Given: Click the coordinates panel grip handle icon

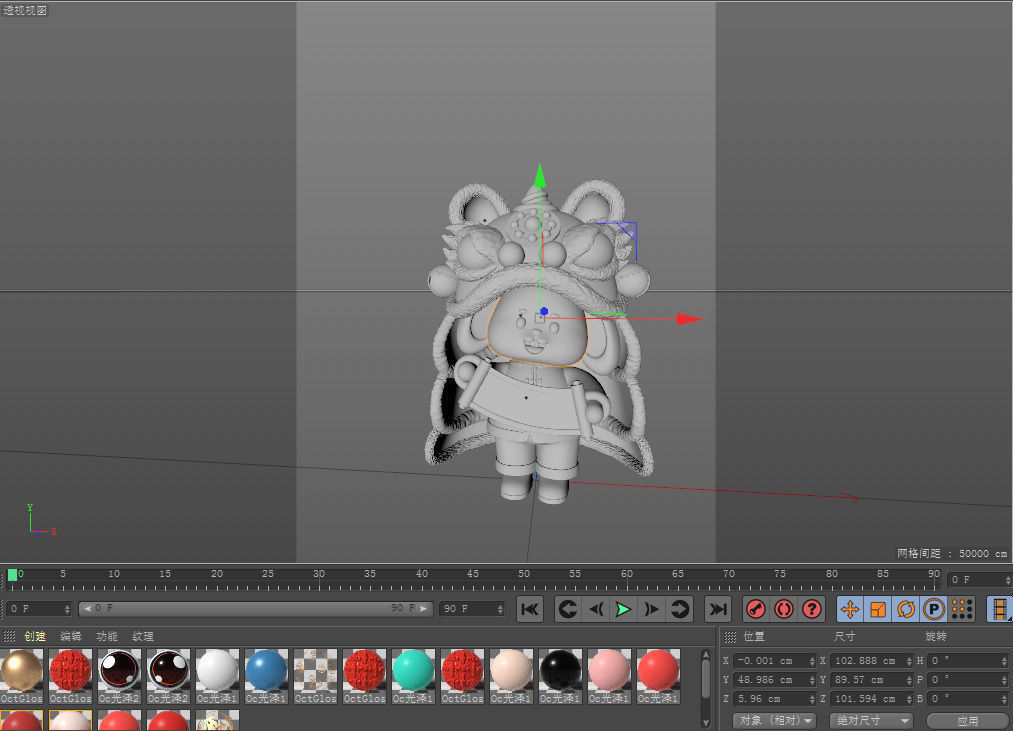Looking at the screenshot, I should [730, 637].
